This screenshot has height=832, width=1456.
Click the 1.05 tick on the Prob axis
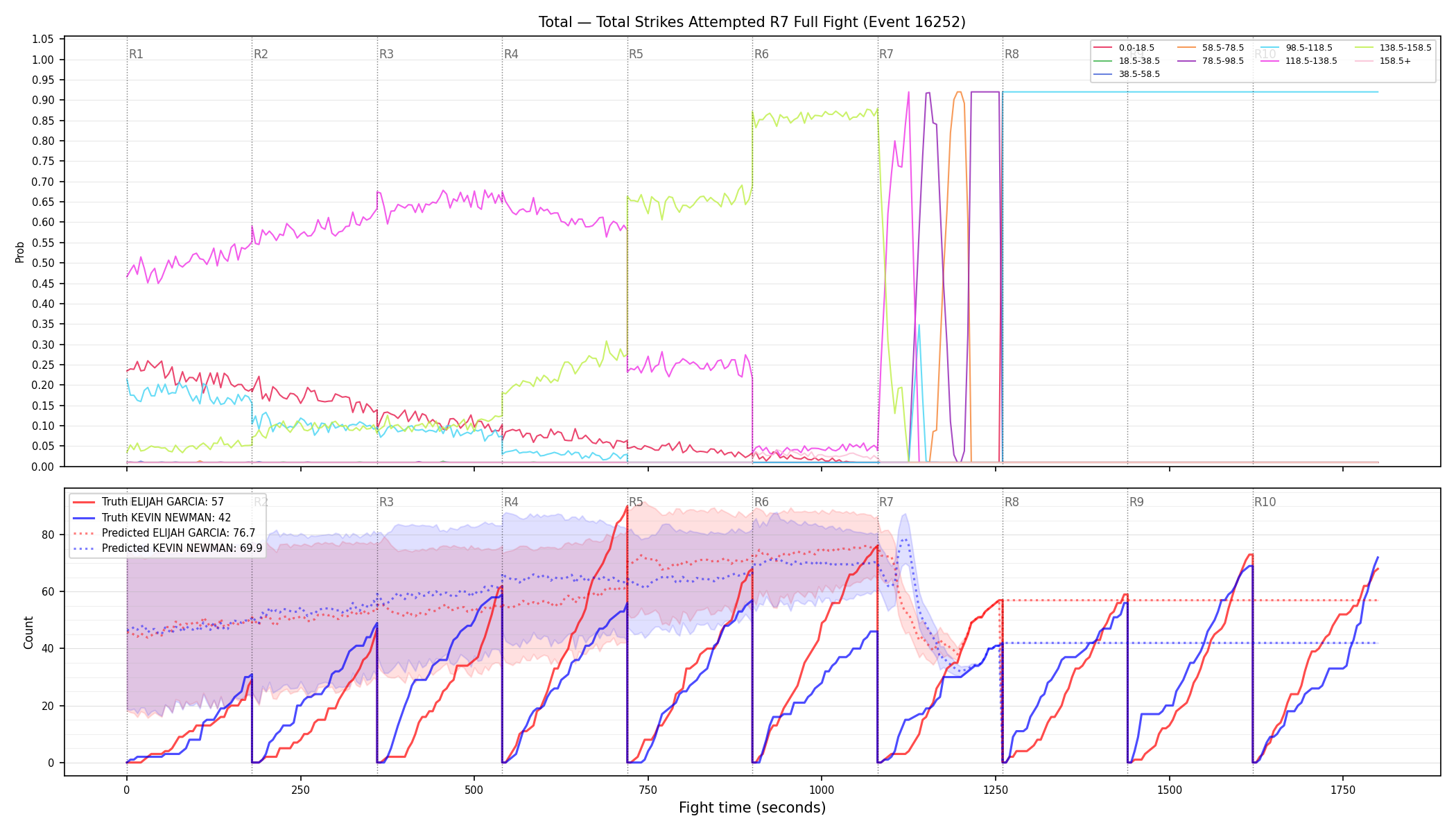(43, 39)
